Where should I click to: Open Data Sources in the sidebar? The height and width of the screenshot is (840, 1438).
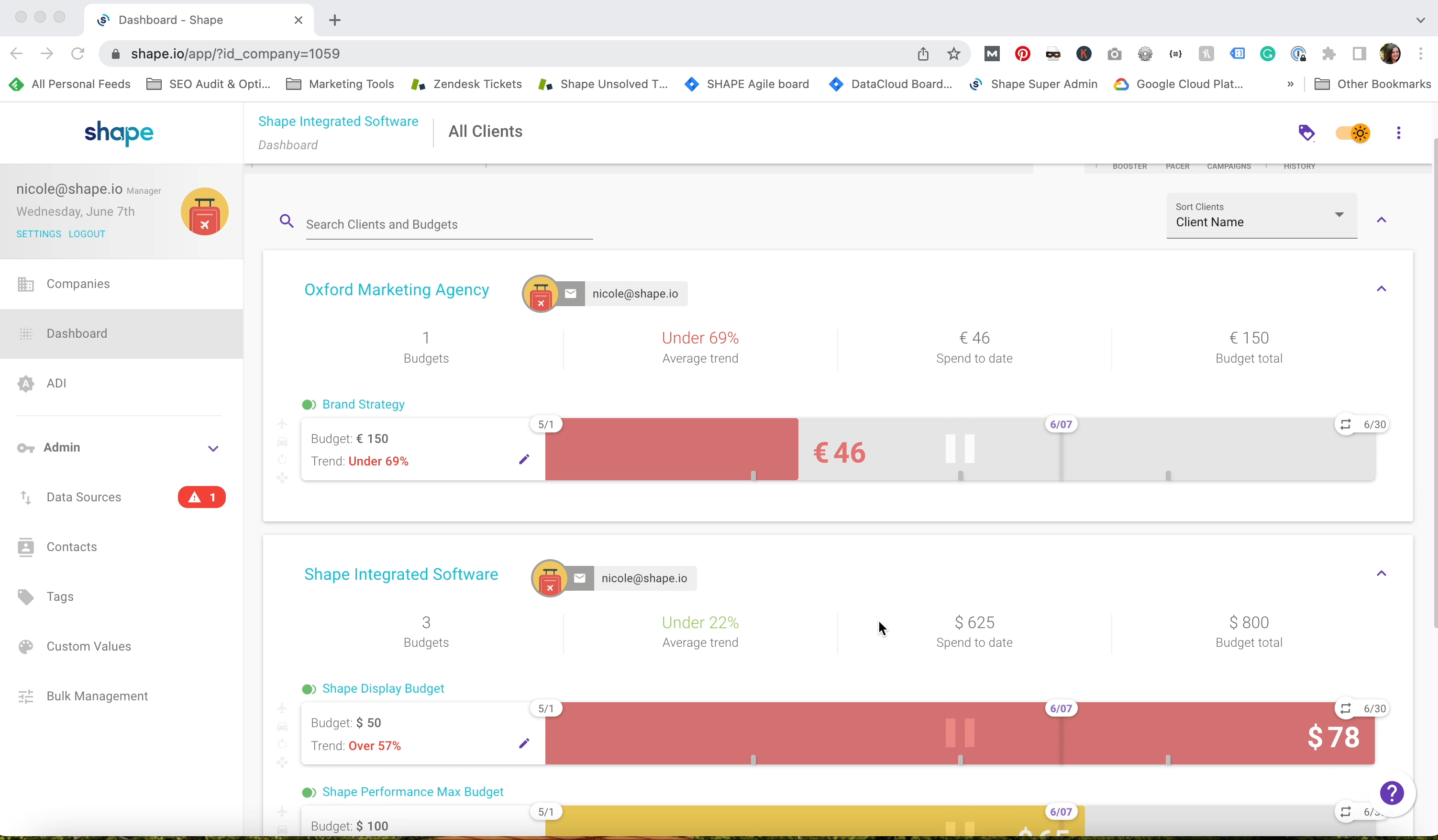tap(122, 497)
